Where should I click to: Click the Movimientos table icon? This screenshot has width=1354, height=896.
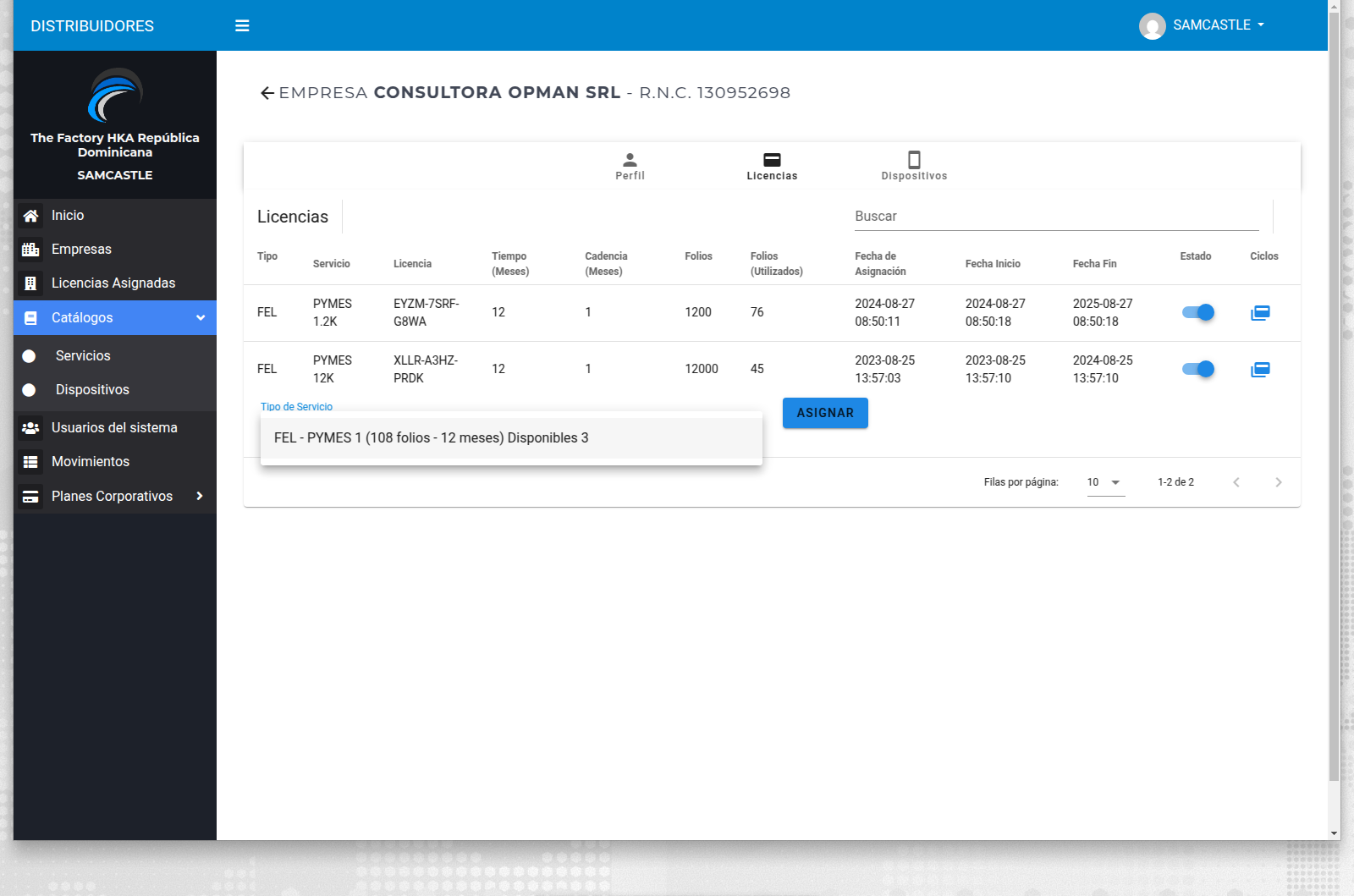pos(30,462)
